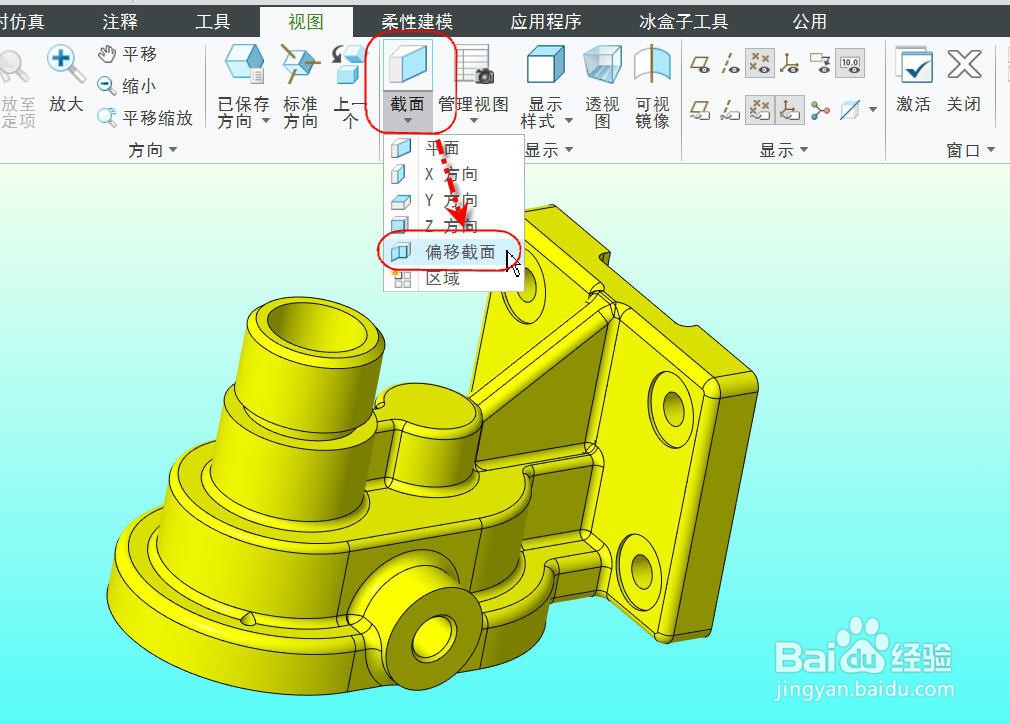Select 区域 zone menu entry
This screenshot has width=1010, height=724.
453,279
